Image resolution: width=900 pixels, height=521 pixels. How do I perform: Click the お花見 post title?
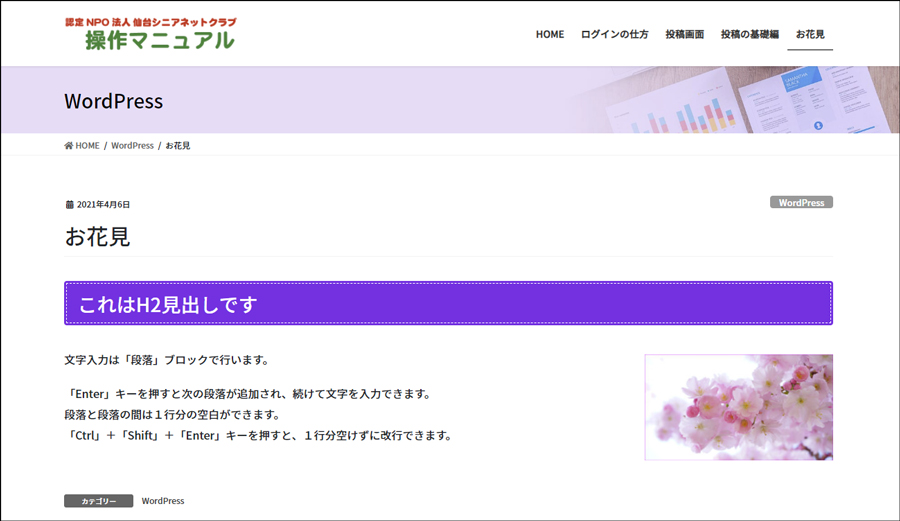[97, 237]
